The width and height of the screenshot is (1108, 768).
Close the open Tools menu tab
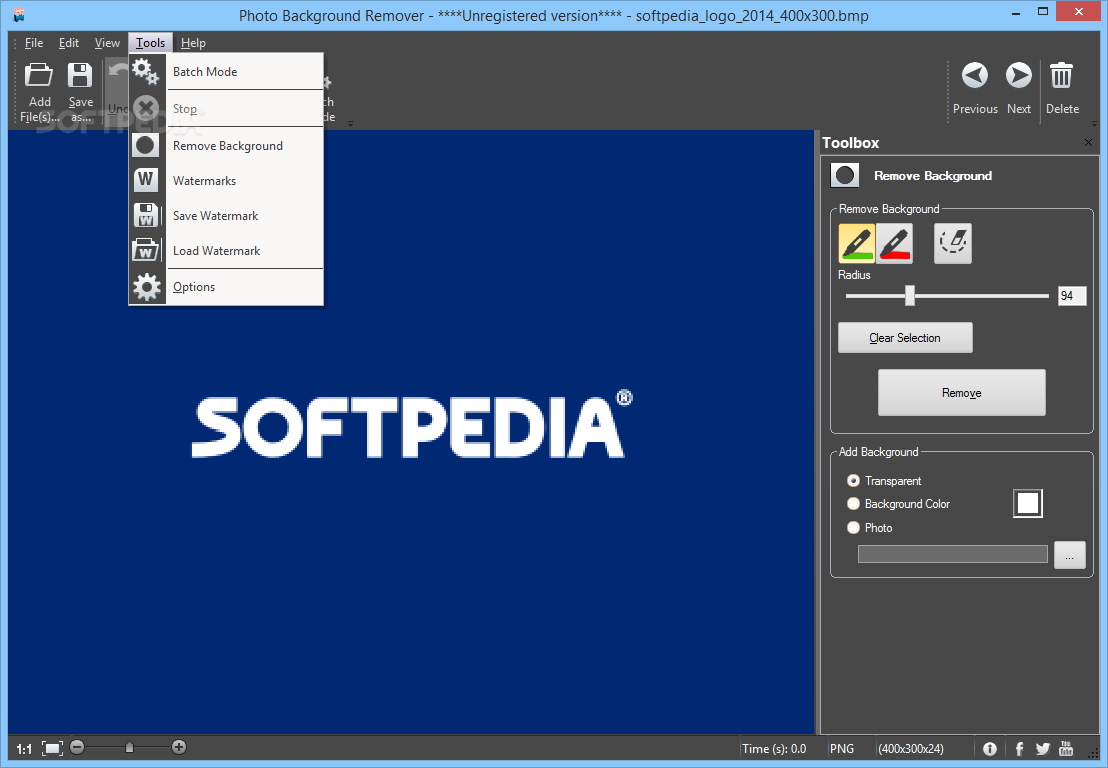pyautogui.click(x=151, y=43)
